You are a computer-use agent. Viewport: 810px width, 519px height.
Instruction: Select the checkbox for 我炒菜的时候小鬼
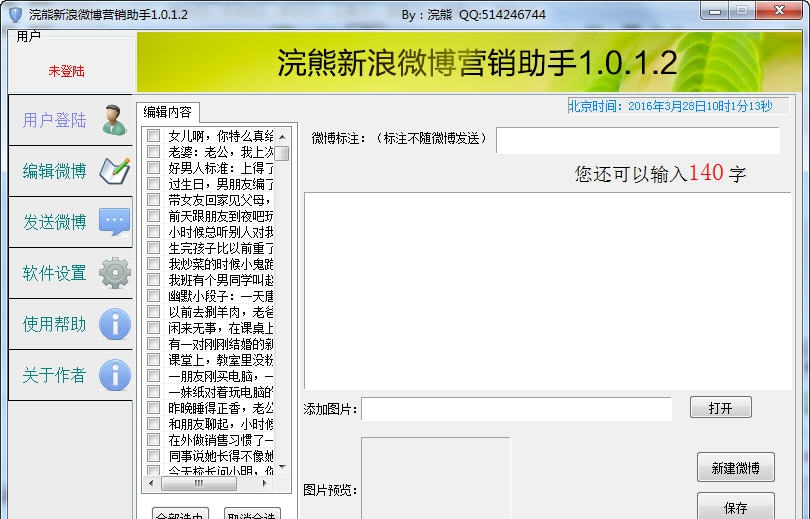coord(153,263)
